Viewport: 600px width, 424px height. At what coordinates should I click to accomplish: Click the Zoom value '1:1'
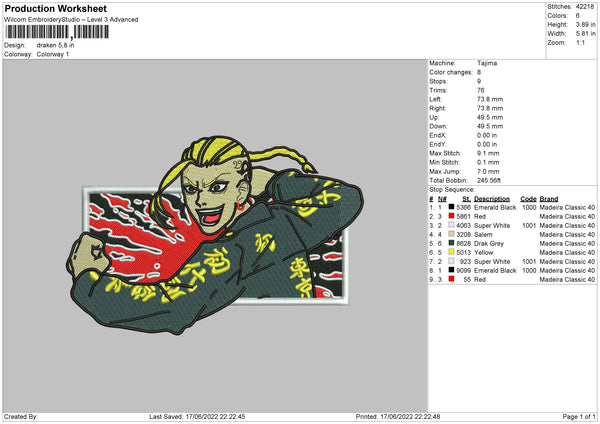580,42
